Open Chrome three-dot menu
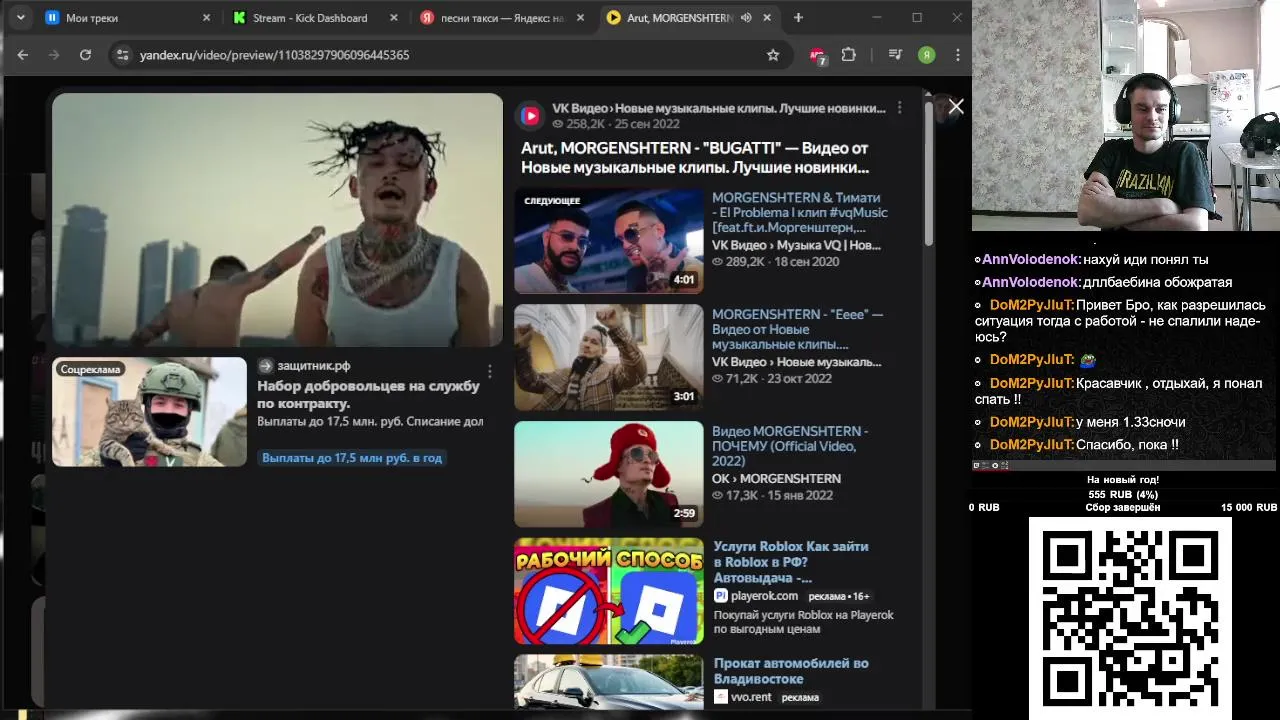 click(958, 55)
